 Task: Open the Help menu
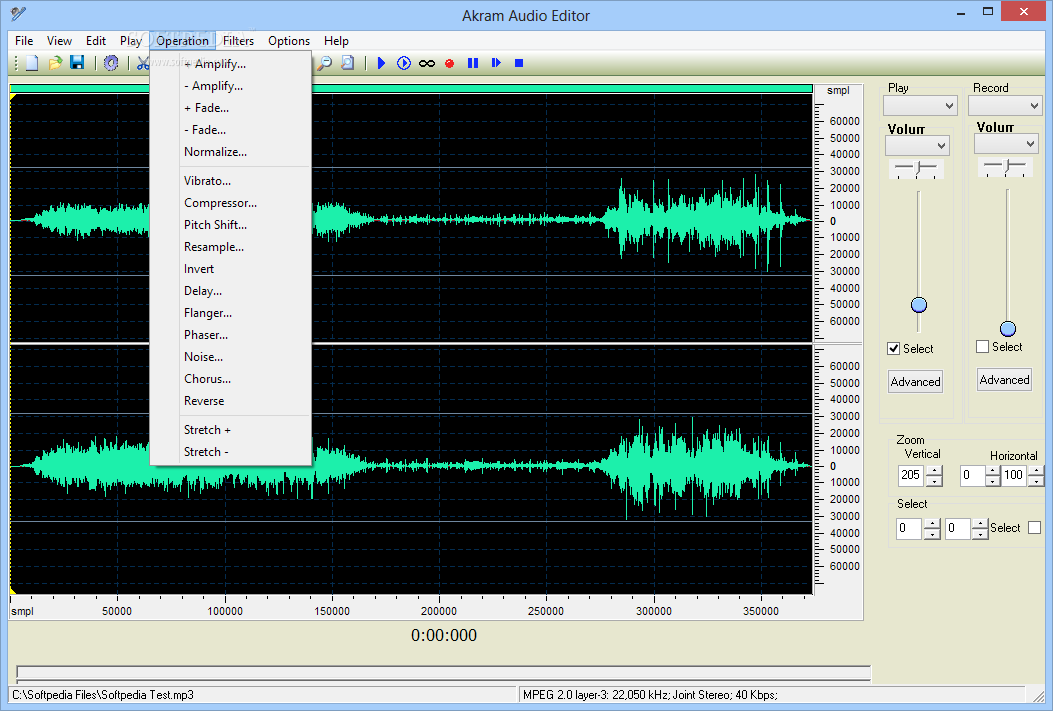(x=336, y=41)
